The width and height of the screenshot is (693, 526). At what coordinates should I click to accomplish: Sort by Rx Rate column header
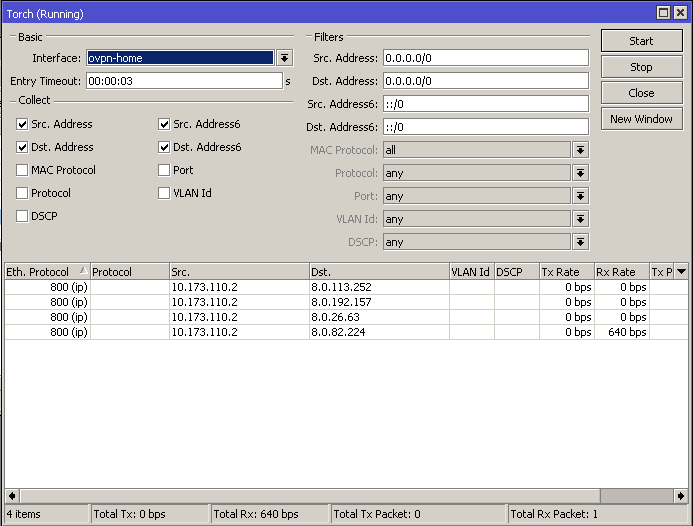pos(616,272)
